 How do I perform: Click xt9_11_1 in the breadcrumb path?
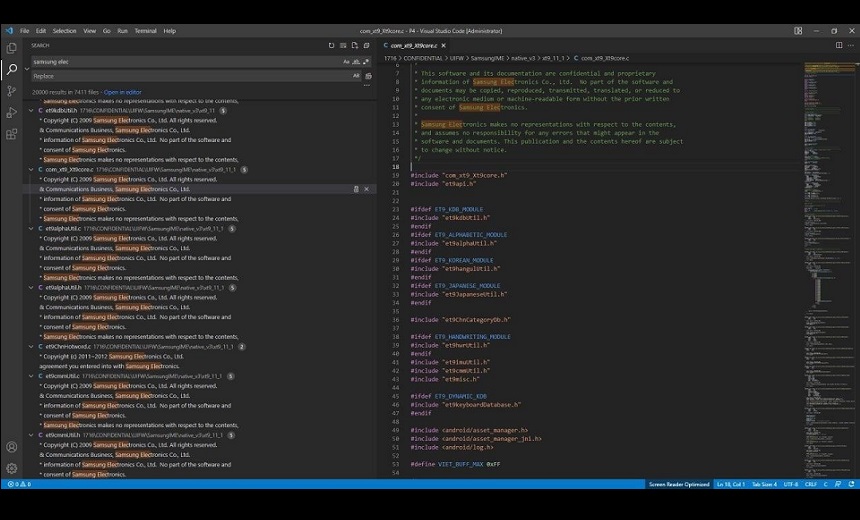point(553,58)
